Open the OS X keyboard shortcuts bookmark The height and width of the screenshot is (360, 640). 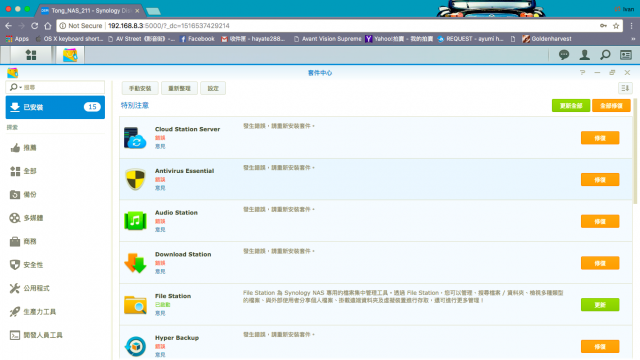tap(69, 39)
